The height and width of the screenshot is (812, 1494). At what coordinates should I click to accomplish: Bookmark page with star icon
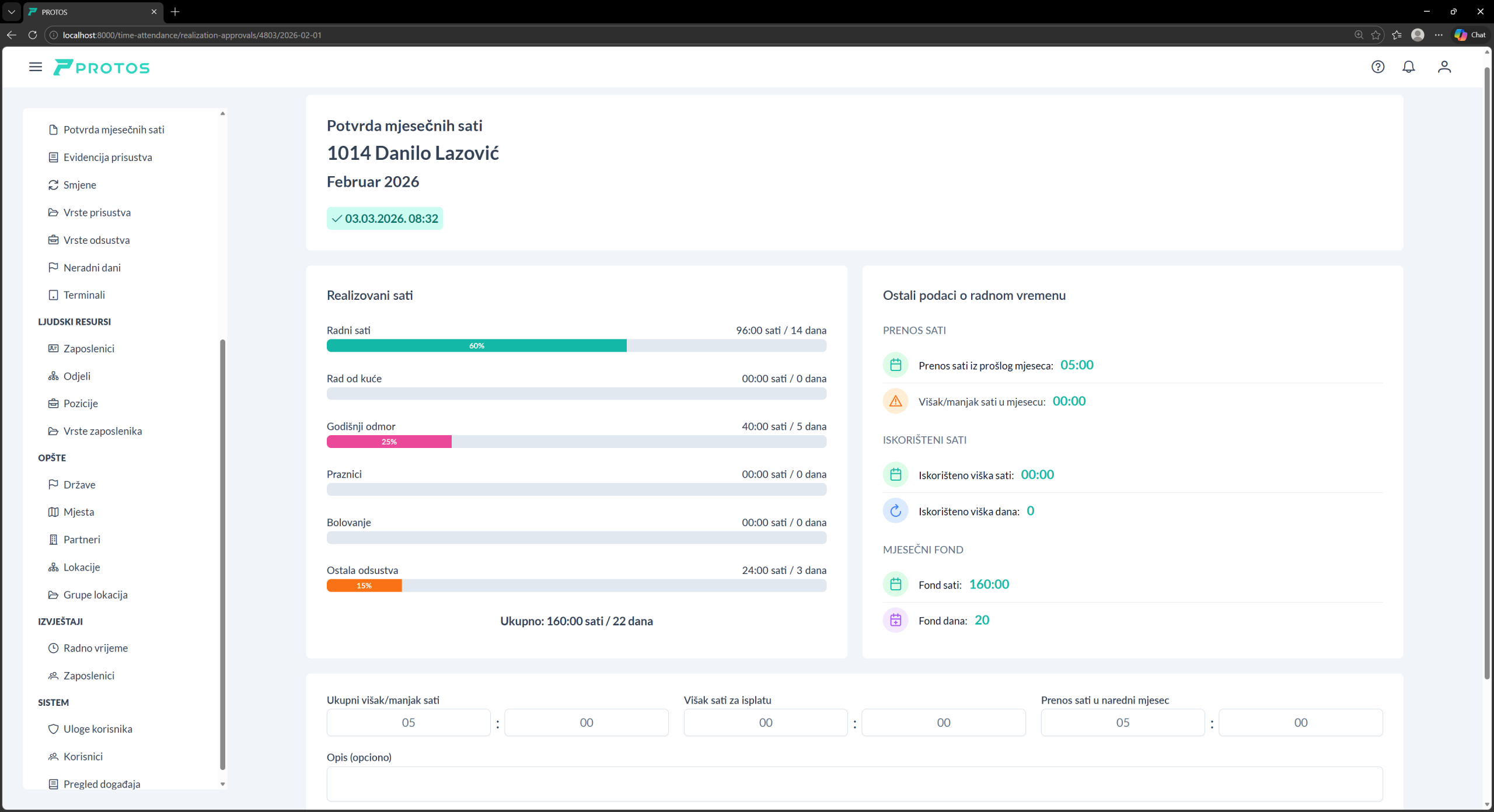1376,35
